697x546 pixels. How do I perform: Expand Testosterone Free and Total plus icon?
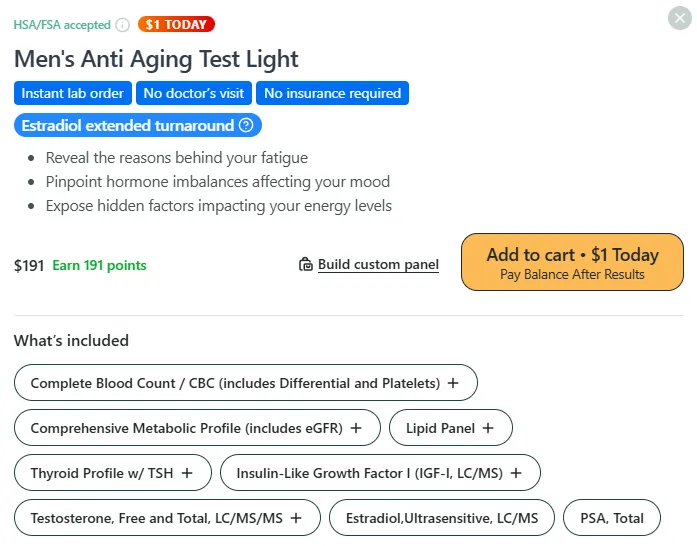(x=294, y=518)
